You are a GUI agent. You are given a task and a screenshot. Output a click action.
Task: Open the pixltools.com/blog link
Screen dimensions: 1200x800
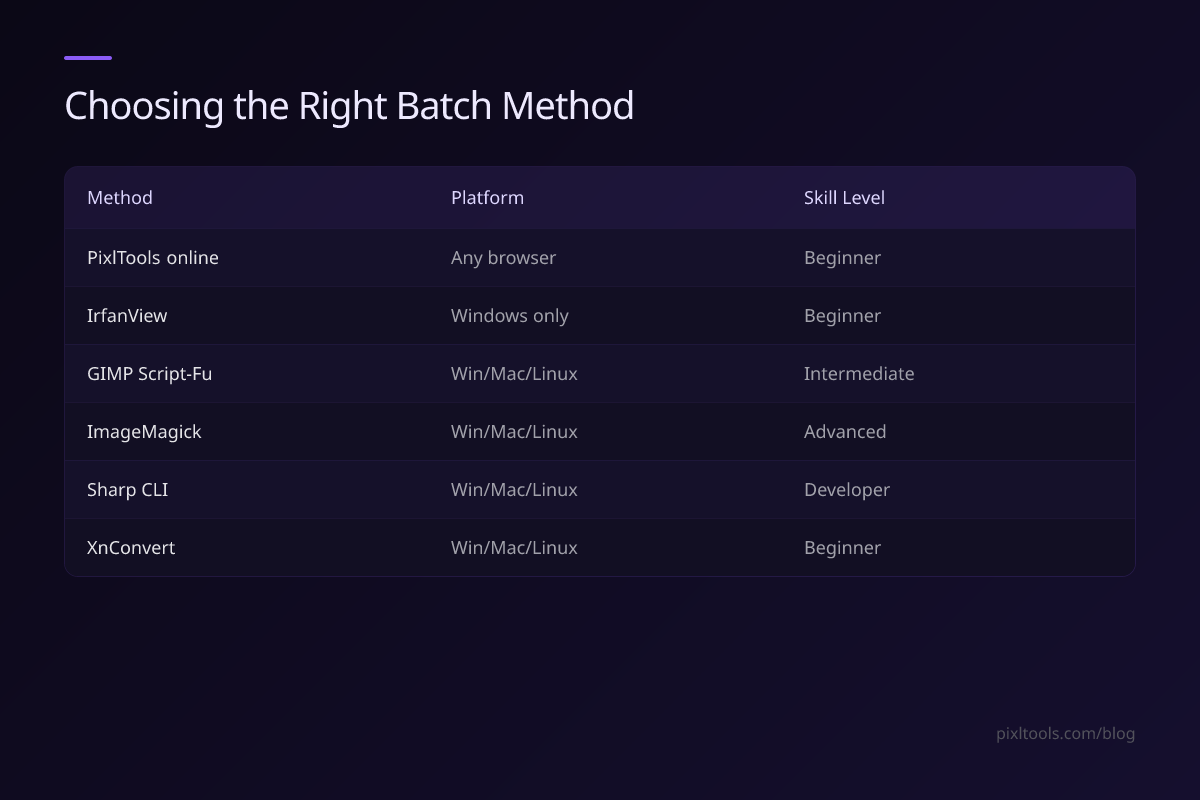[1066, 733]
